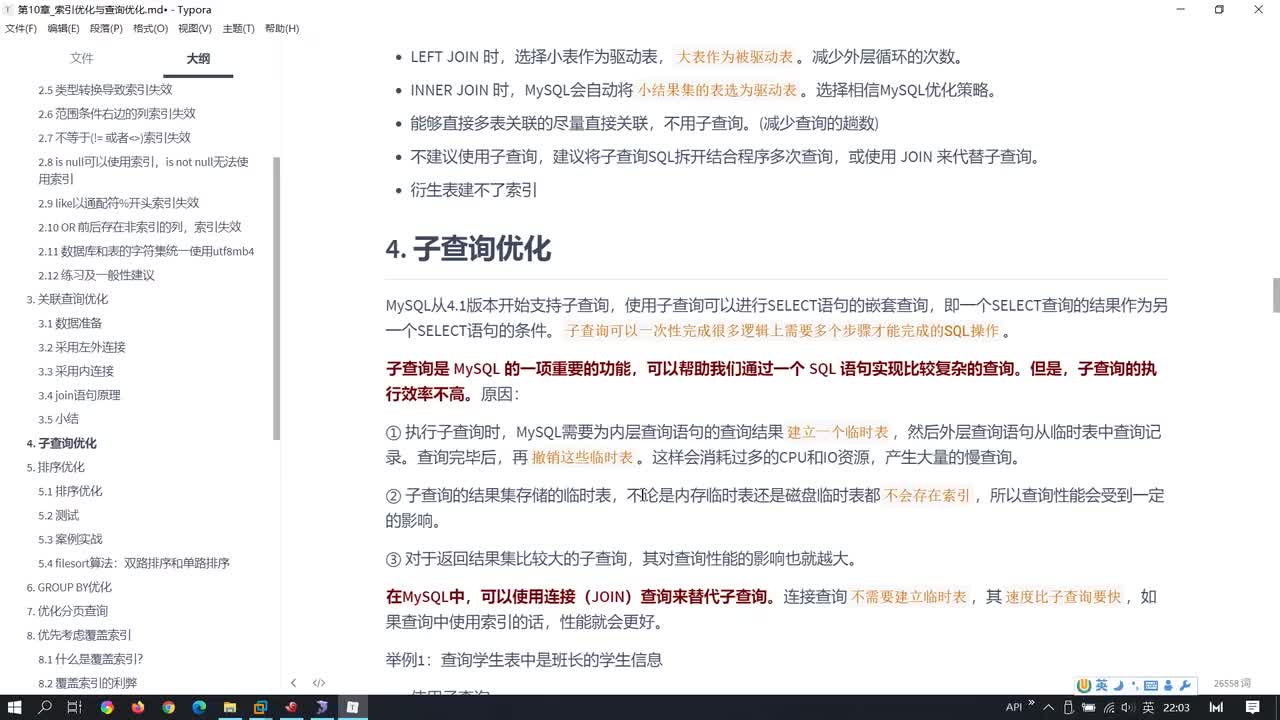Open the soft keyboard from IME bar
The height and width of the screenshot is (720, 1280).
tap(1151, 685)
